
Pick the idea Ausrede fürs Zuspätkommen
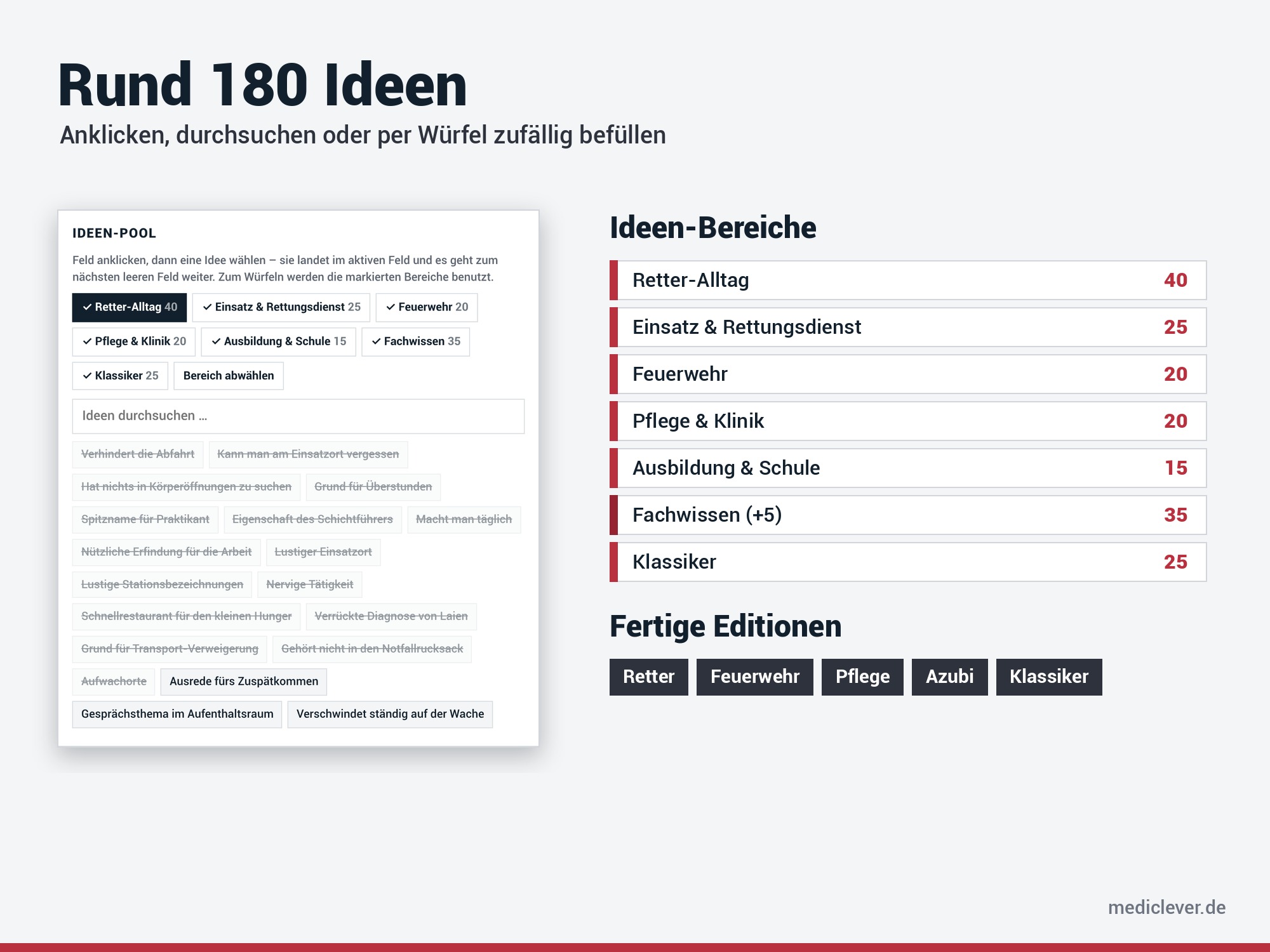(x=244, y=682)
